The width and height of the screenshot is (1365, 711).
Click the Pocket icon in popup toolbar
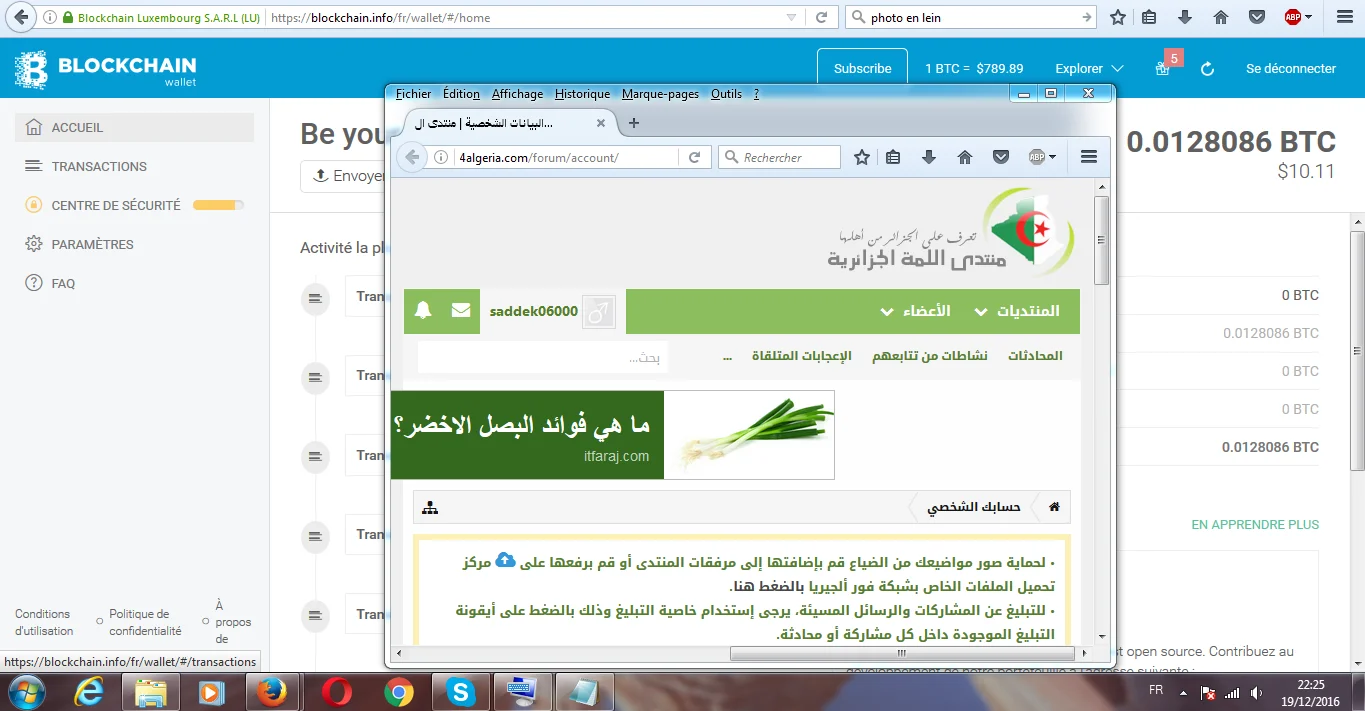[1000, 157]
